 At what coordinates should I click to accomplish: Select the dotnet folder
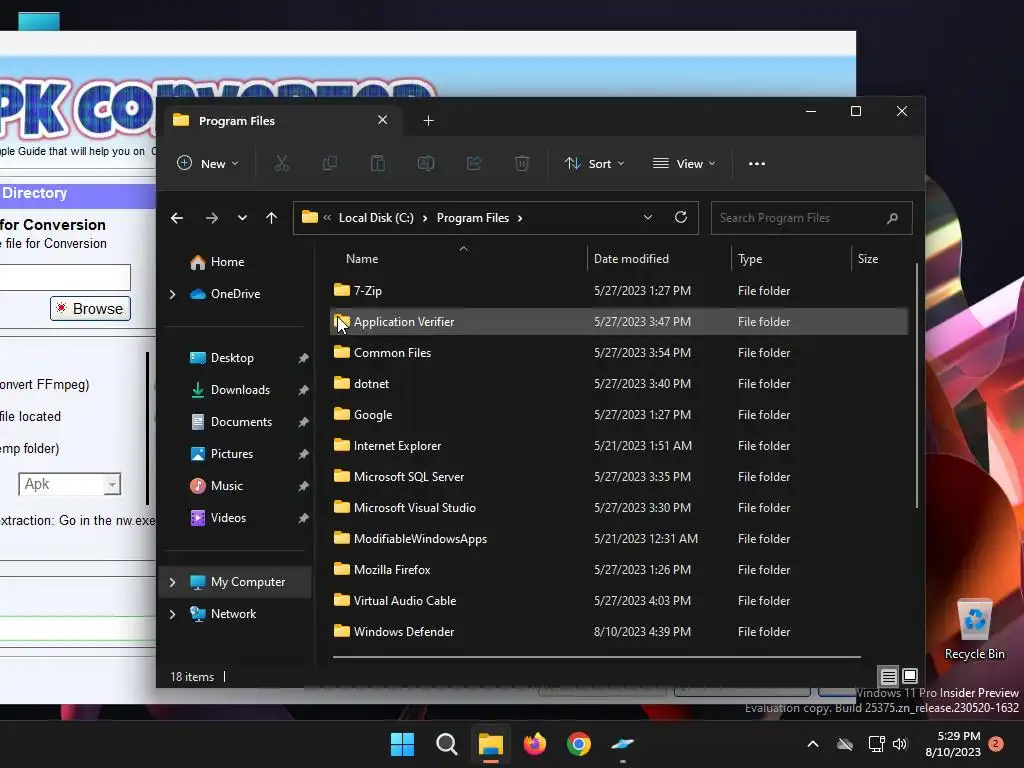click(618, 383)
